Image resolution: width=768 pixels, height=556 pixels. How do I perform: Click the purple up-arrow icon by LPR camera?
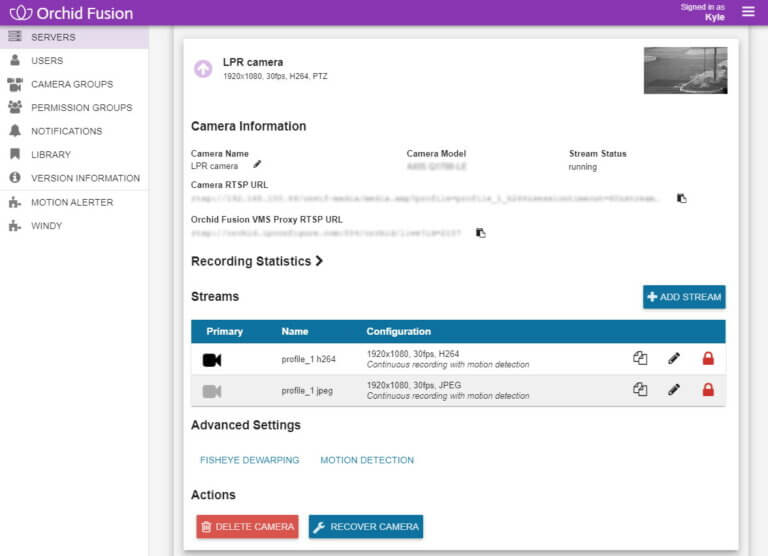(203, 69)
